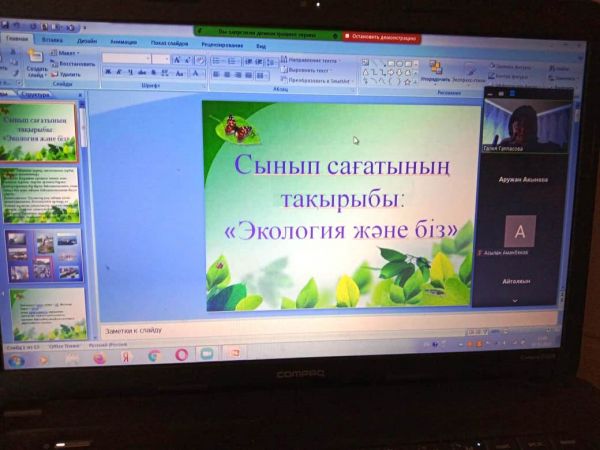The image size is (600, 450).
Task: Toggle the bulleted list button
Action: (x=216, y=60)
